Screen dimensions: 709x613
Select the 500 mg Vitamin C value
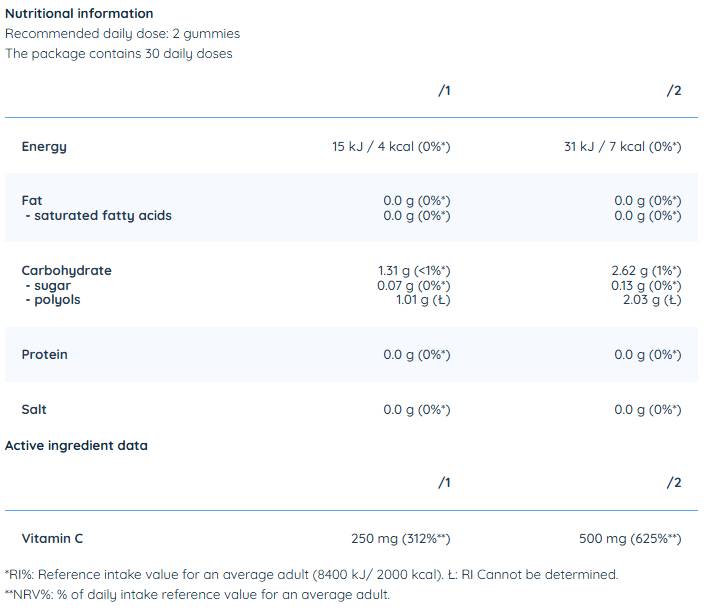pos(630,539)
